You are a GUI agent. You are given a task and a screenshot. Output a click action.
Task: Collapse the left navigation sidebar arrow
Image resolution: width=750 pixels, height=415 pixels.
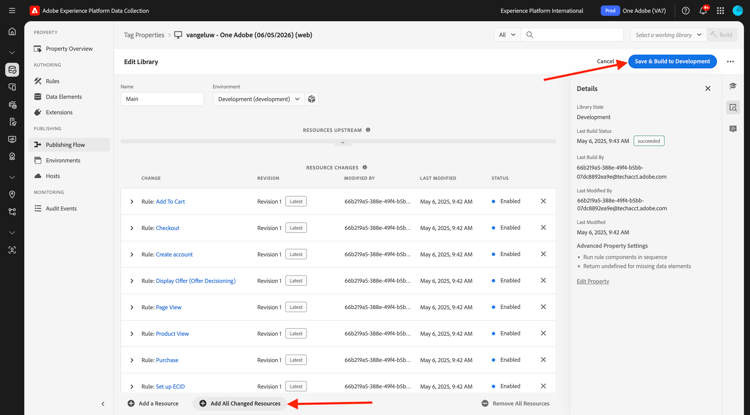[x=103, y=404]
